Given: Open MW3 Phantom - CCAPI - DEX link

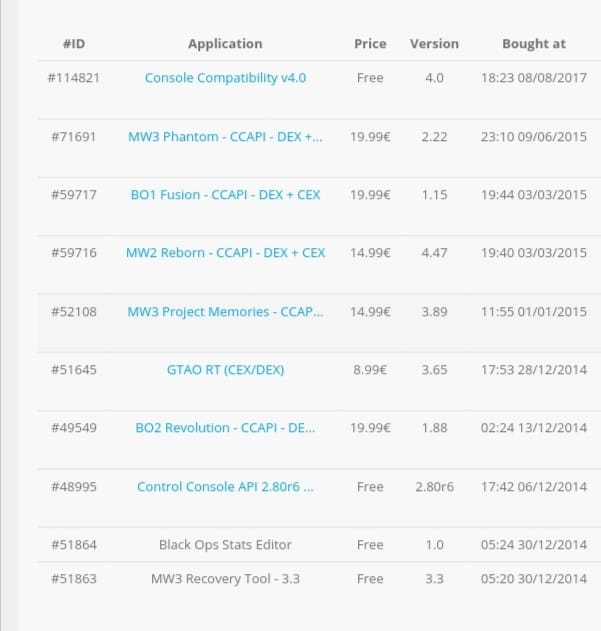Looking at the screenshot, I should click(225, 137).
